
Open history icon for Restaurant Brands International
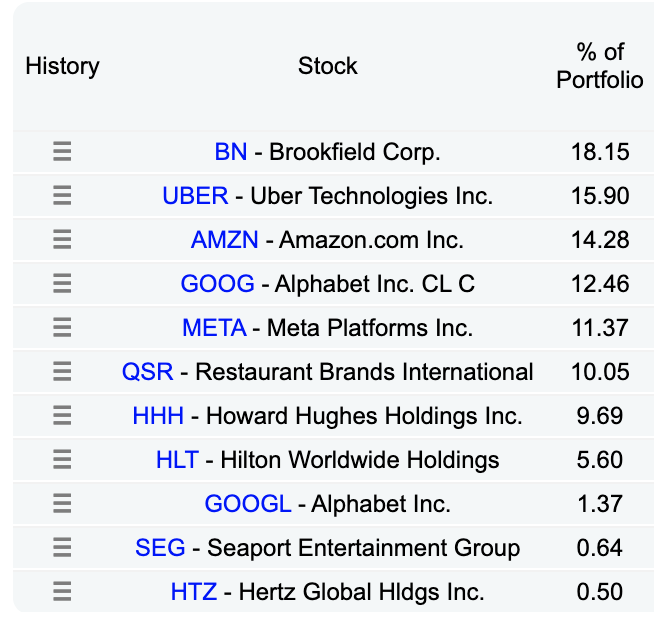62,372
